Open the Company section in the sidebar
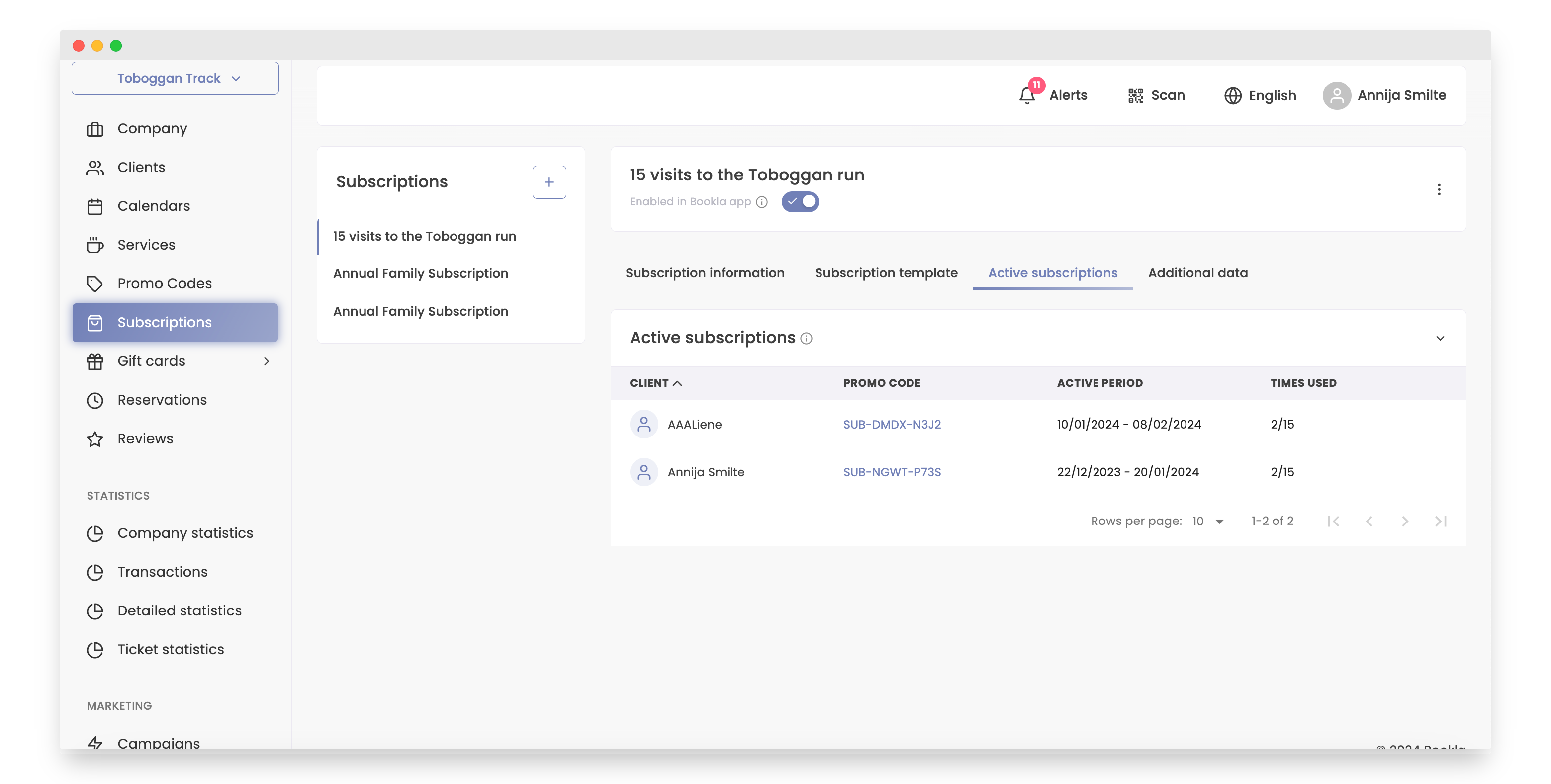This screenshot has width=1551, height=784. (152, 128)
